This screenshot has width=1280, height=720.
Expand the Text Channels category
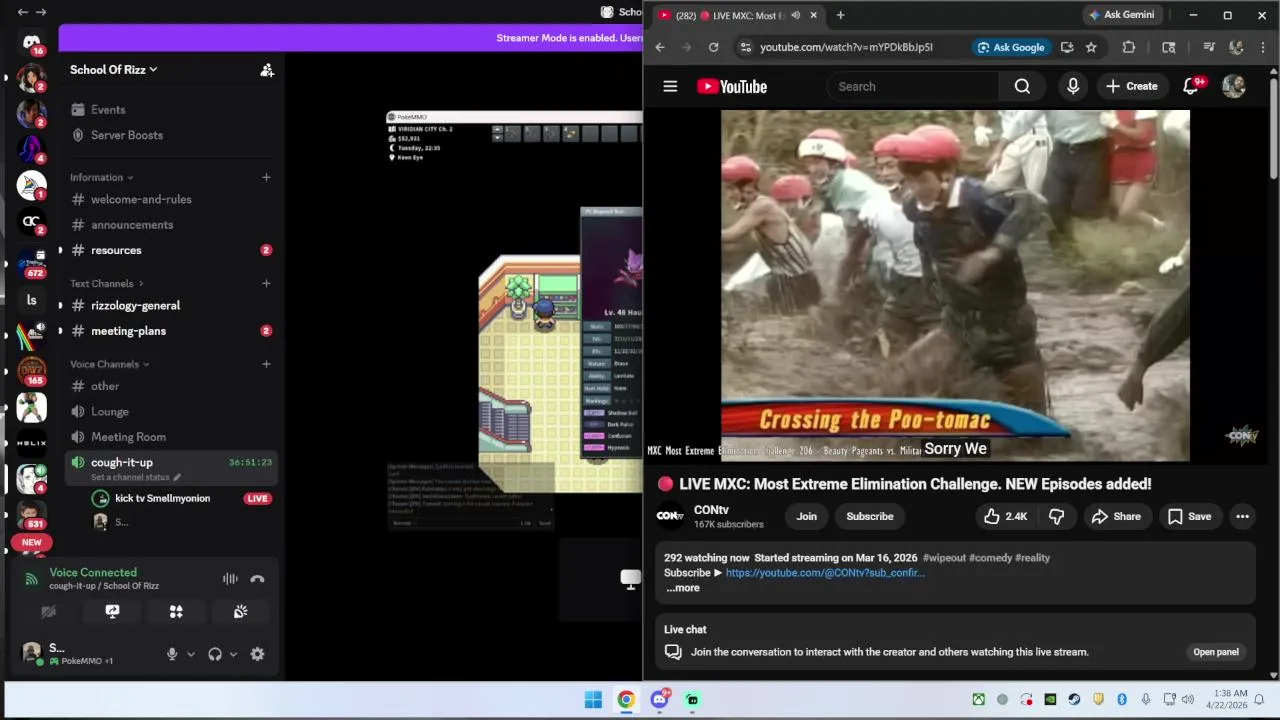click(106, 284)
